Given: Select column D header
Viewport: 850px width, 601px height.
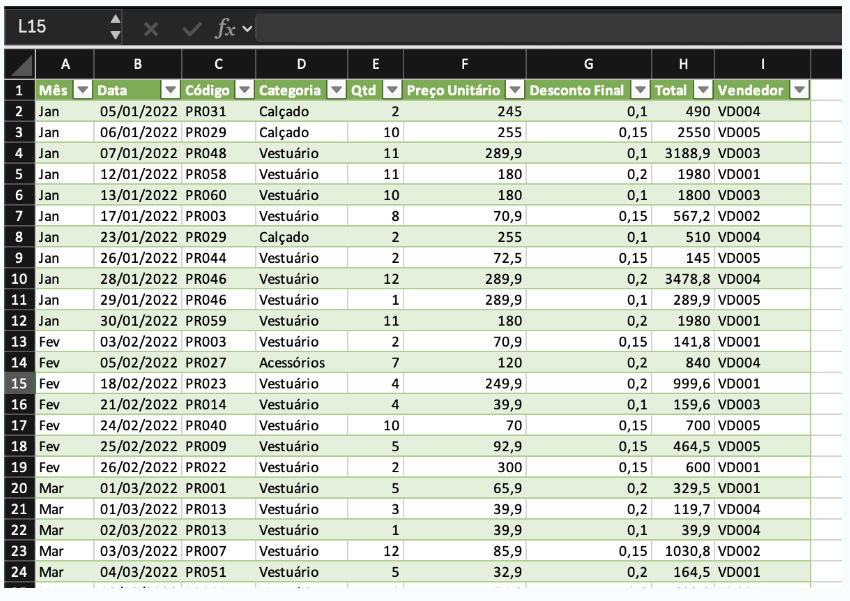Looking at the screenshot, I should 301,64.
